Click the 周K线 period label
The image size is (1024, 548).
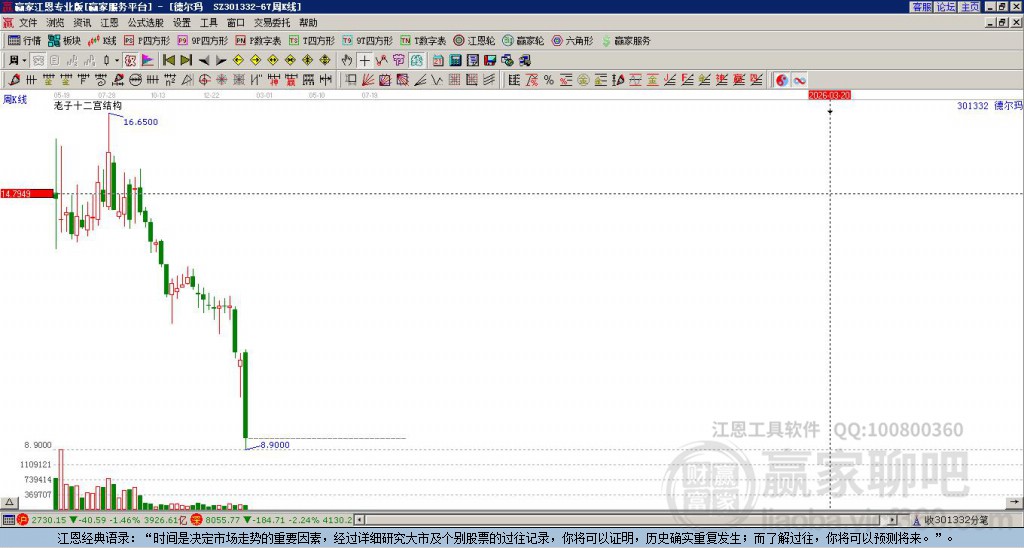point(15,99)
